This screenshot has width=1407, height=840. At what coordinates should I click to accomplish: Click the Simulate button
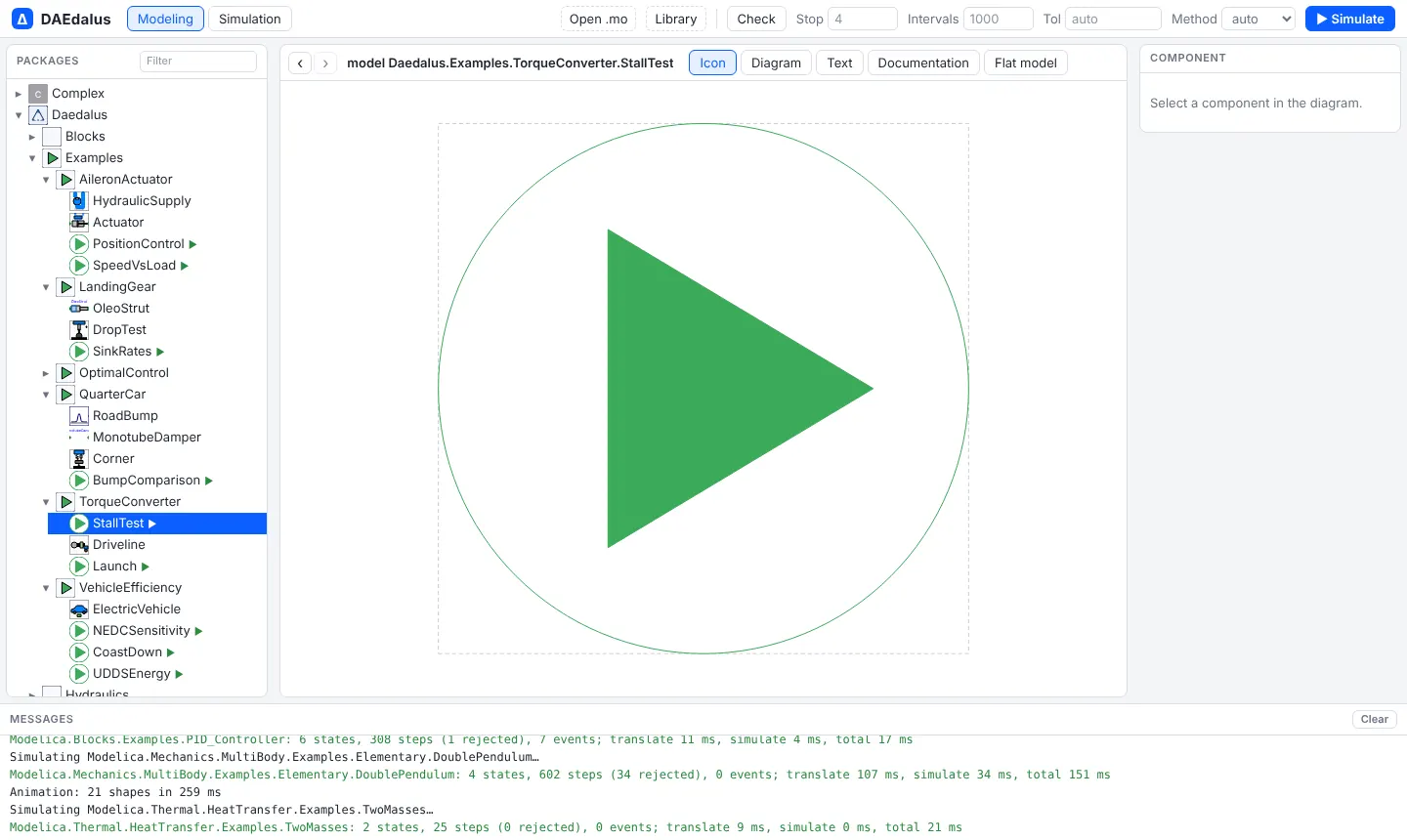1350,19
